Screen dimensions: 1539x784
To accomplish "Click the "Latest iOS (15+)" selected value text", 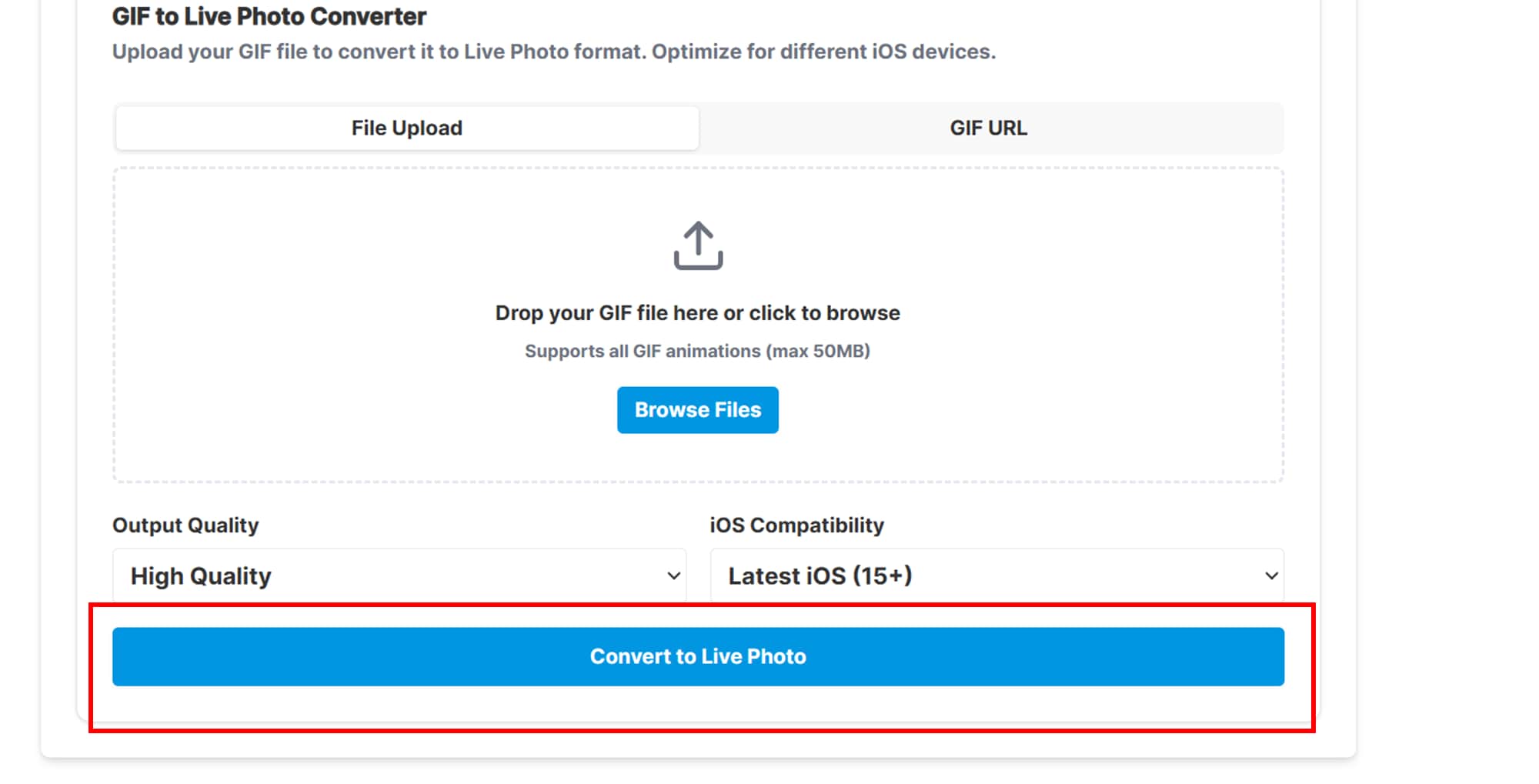I will point(820,576).
